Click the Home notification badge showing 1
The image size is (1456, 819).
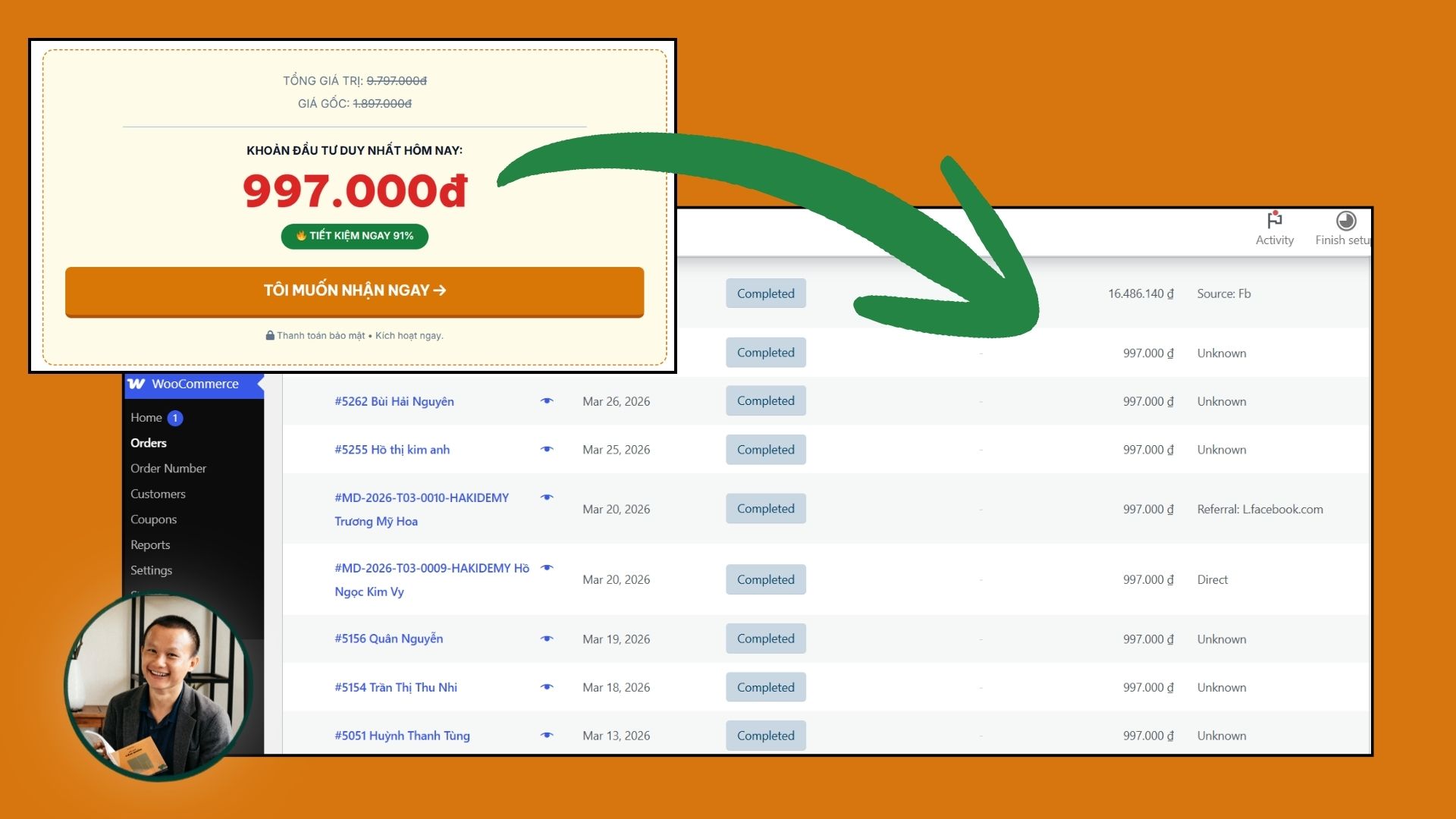[x=175, y=418]
